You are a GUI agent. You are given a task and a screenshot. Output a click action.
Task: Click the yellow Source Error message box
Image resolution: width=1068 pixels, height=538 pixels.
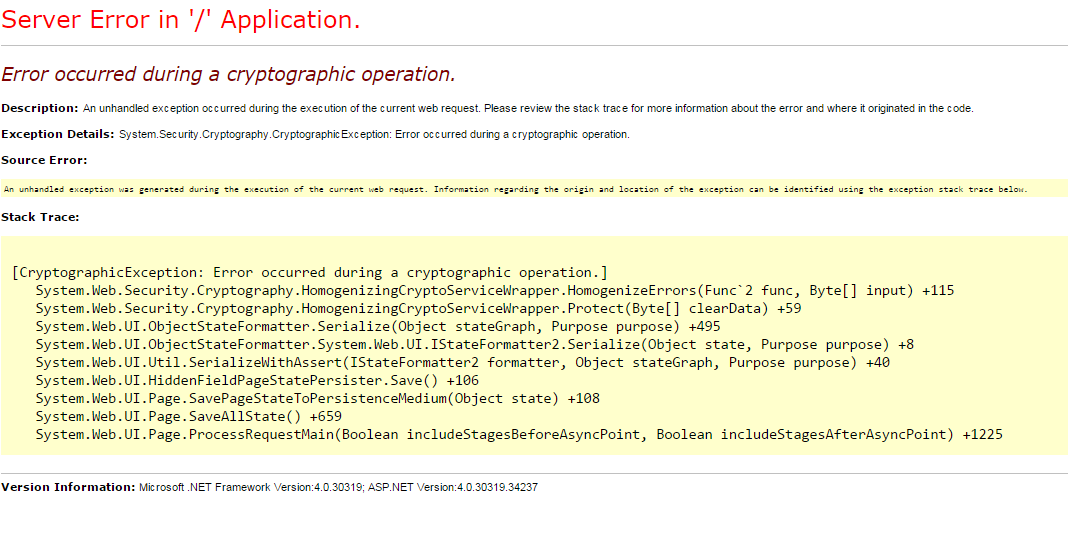coord(515,189)
